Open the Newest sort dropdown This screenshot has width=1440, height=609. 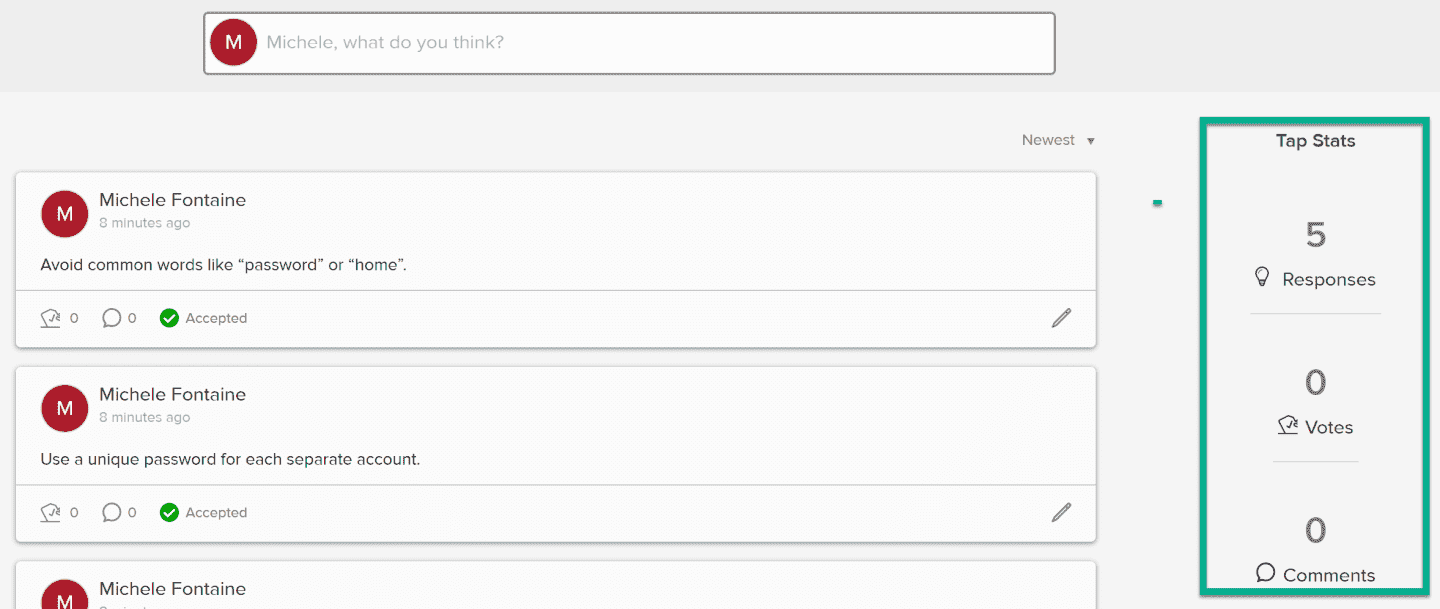click(1058, 140)
